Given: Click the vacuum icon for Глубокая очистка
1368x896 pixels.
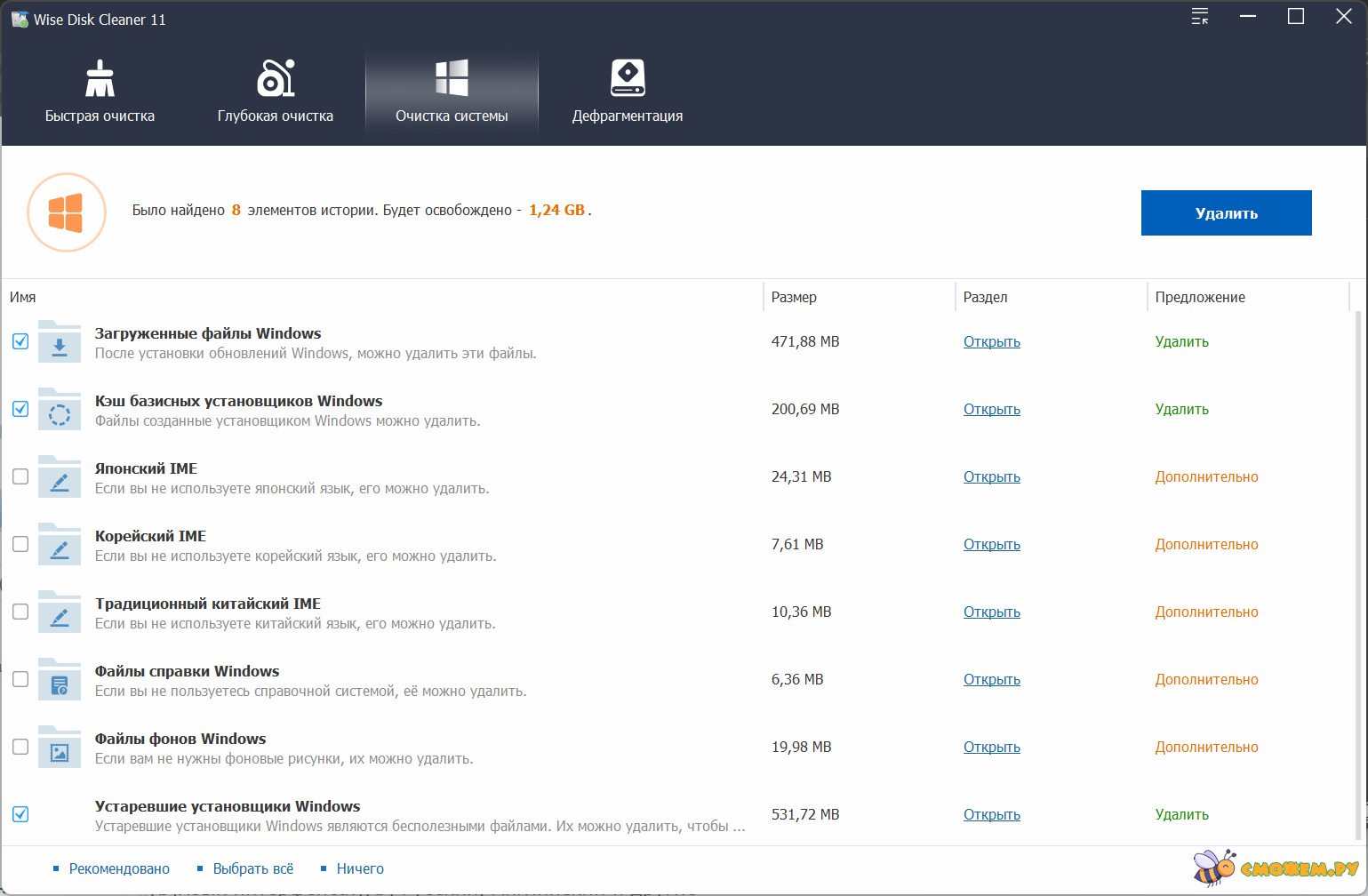Looking at the screenshot, I should 275,78.
